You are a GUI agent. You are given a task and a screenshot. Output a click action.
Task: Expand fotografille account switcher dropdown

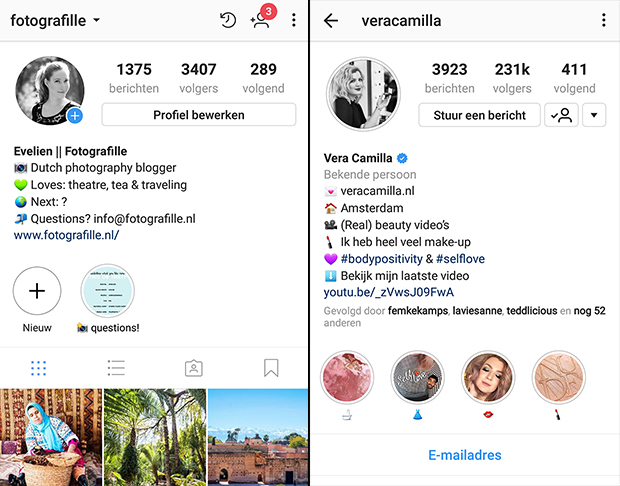(x=96, y=20)
